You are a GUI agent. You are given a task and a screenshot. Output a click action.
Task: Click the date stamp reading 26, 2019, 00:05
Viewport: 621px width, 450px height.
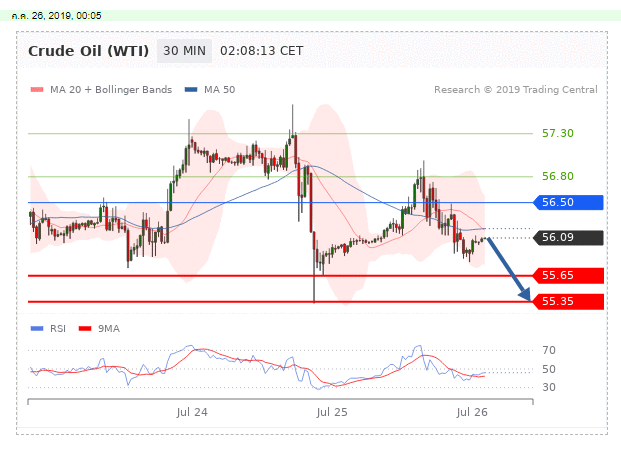point(57,16)
